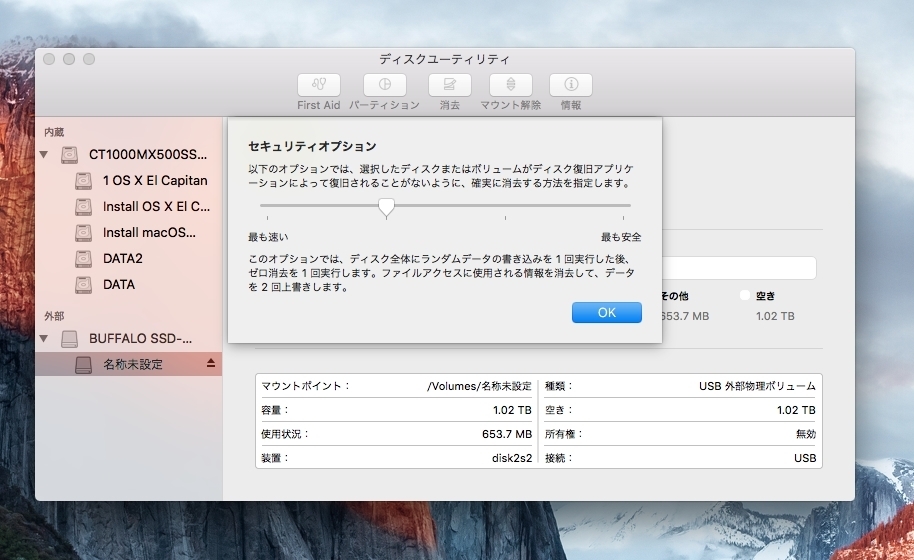Collapse the BUFFALO SSD disk tree

click(45, 339)
